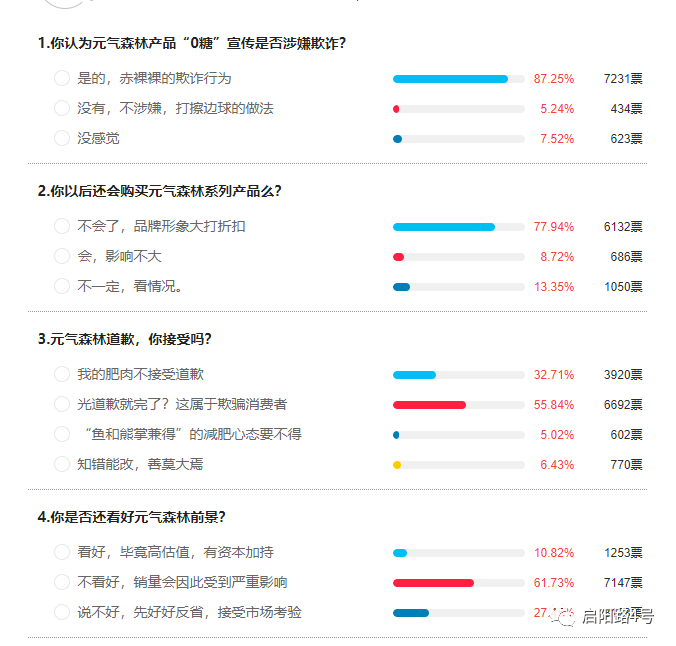This screenshot has width=676, height=646.
Task: Choose radio 不一定，看情况
Action: point(62,286)
